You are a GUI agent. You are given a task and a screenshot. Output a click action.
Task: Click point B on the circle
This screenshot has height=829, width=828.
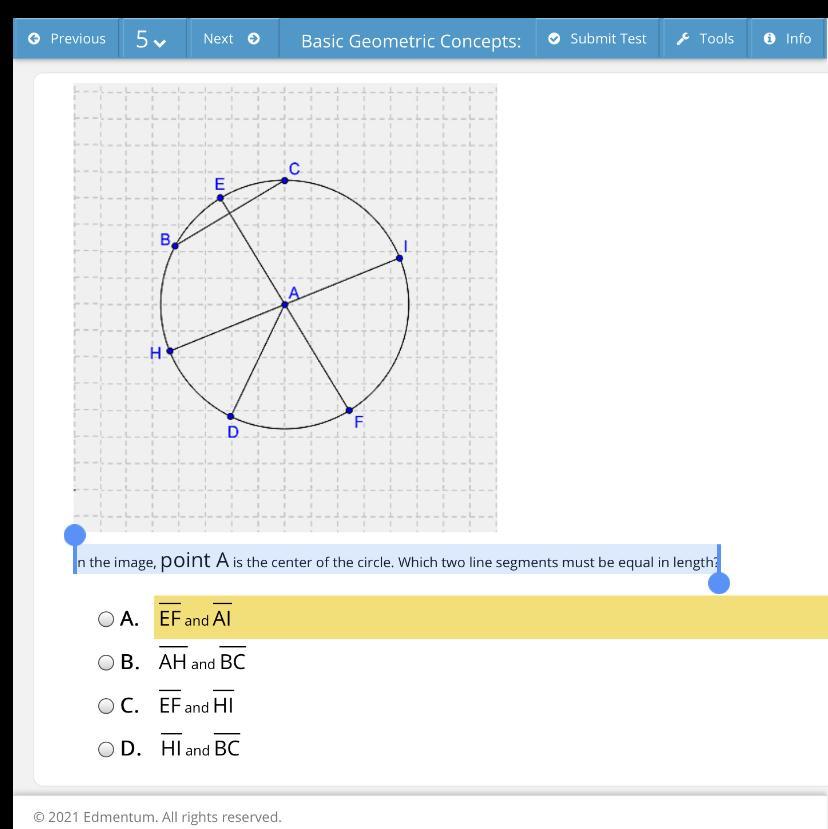[175, 246]
